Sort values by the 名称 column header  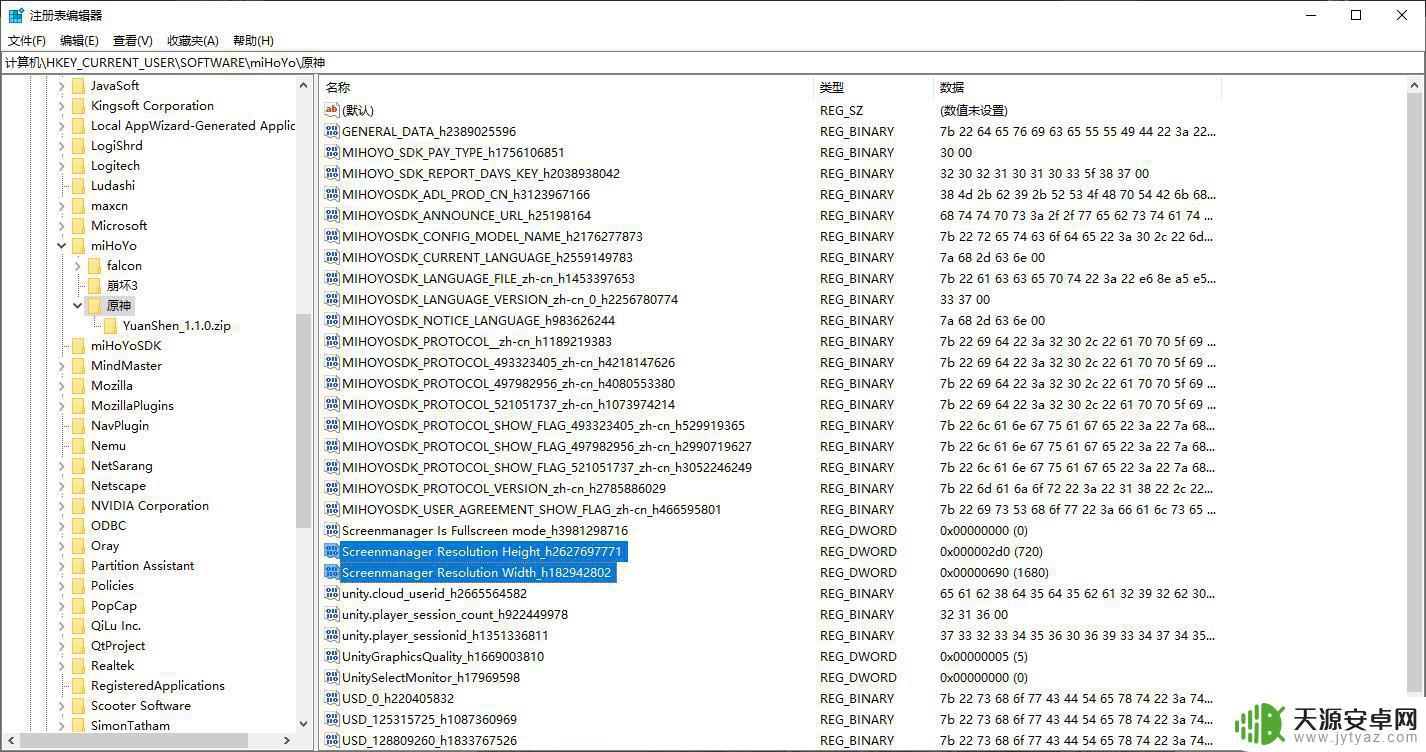coord(567,87)
